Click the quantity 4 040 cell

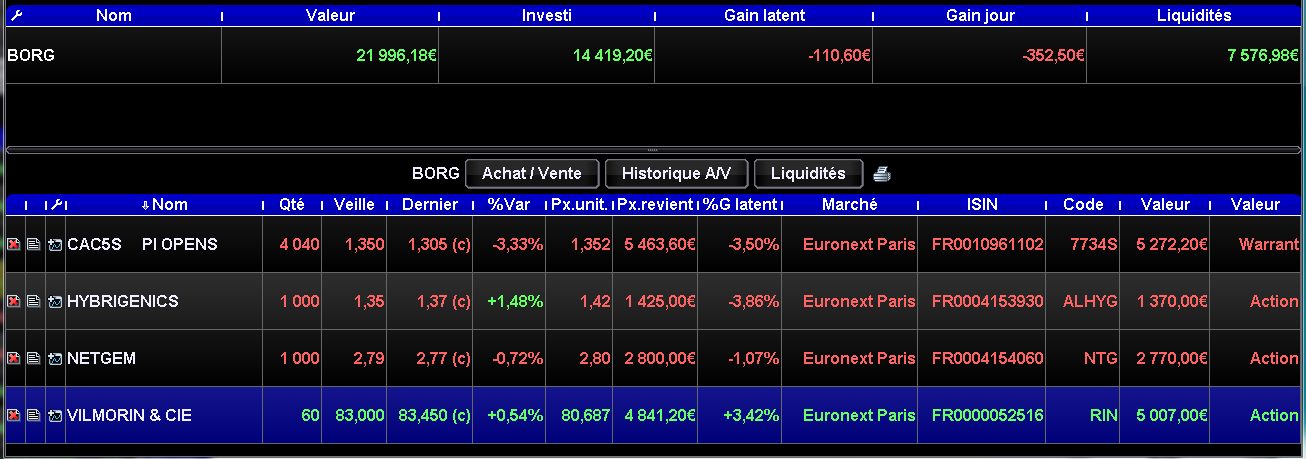coord(299,244)
